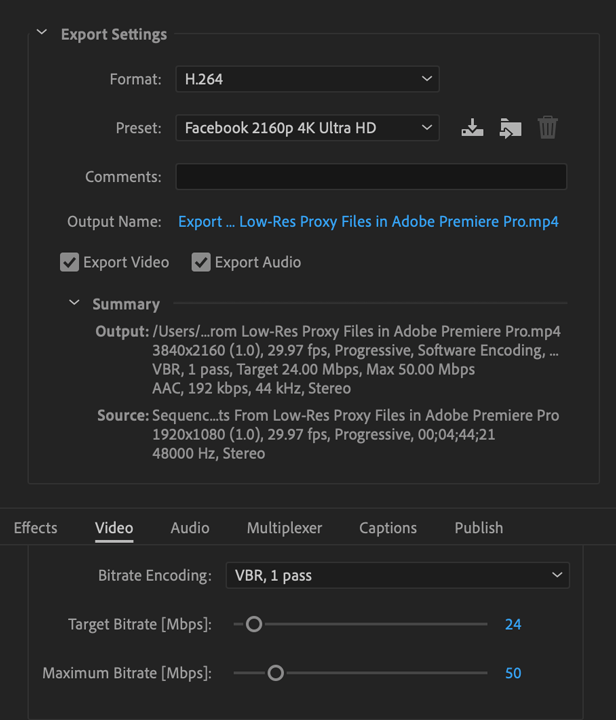Switch to the Audio tab
The height and width of the screenshot is (720, 616).
[x=190, y=528]
